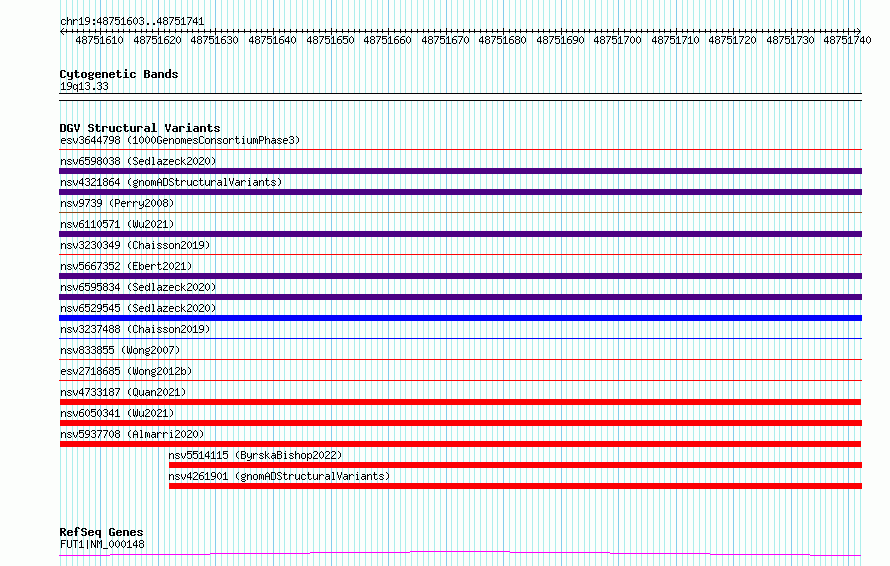This screenshot has height=566, width=890.
Task: Open nsv6529545 Sedlazeck2020 variant
Action: (138, 308)
